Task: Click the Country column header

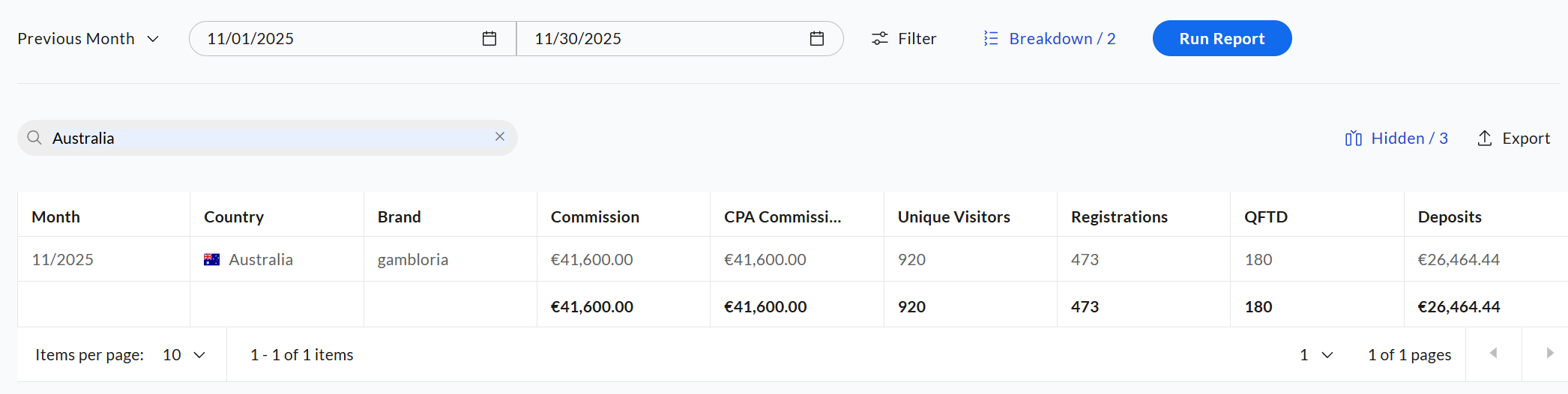Action: click(234, 217)
